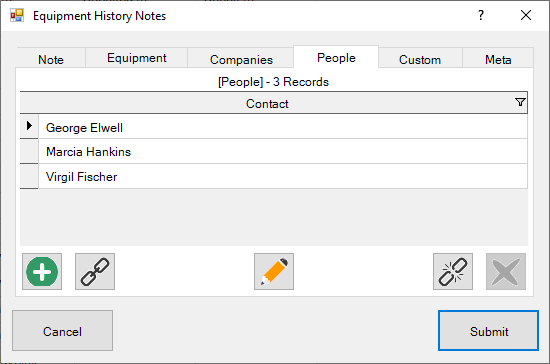
Task: Click the broken chain unlink icon
Action: (x=453, y=272)
